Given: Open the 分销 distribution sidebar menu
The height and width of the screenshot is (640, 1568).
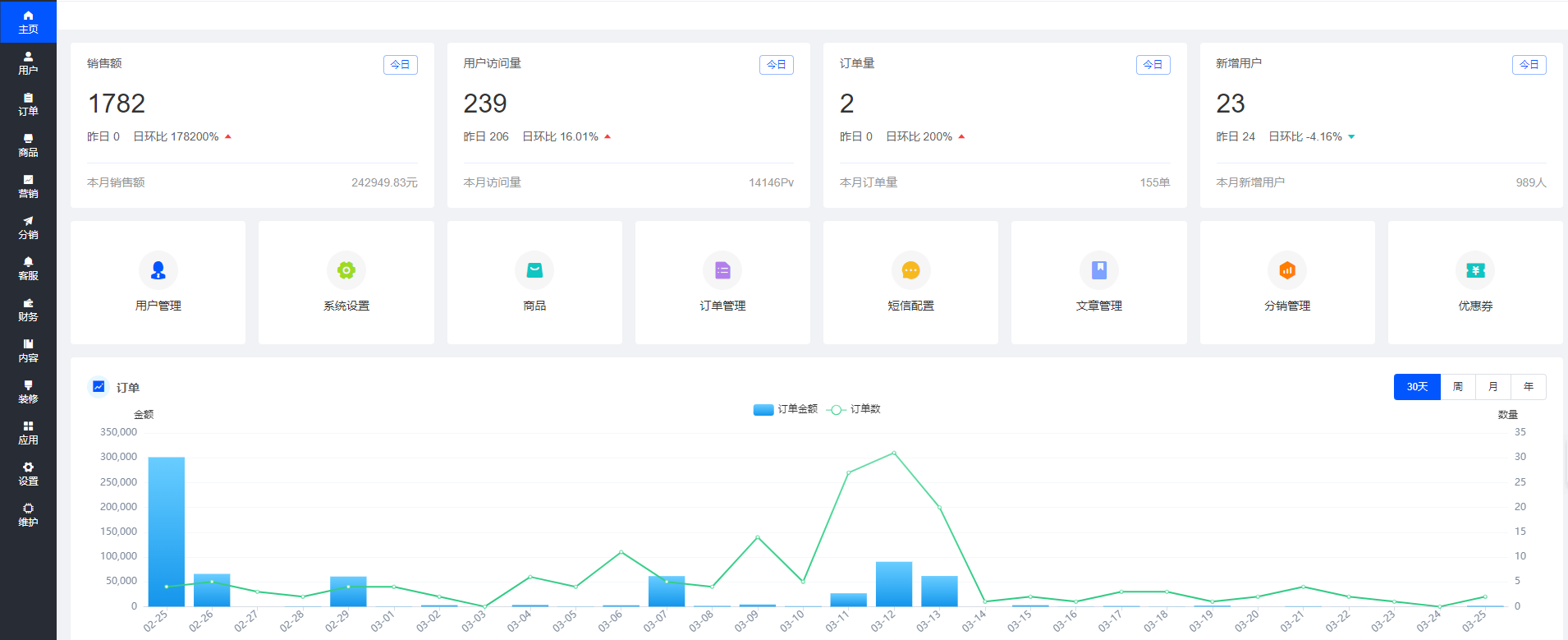Looking at the screenshot, I should [x=28, y=228].
